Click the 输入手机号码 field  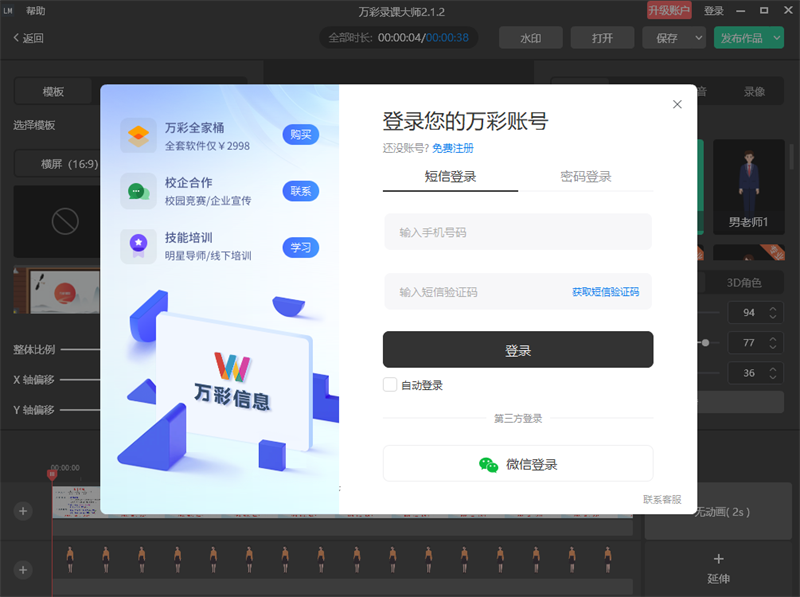518,232
